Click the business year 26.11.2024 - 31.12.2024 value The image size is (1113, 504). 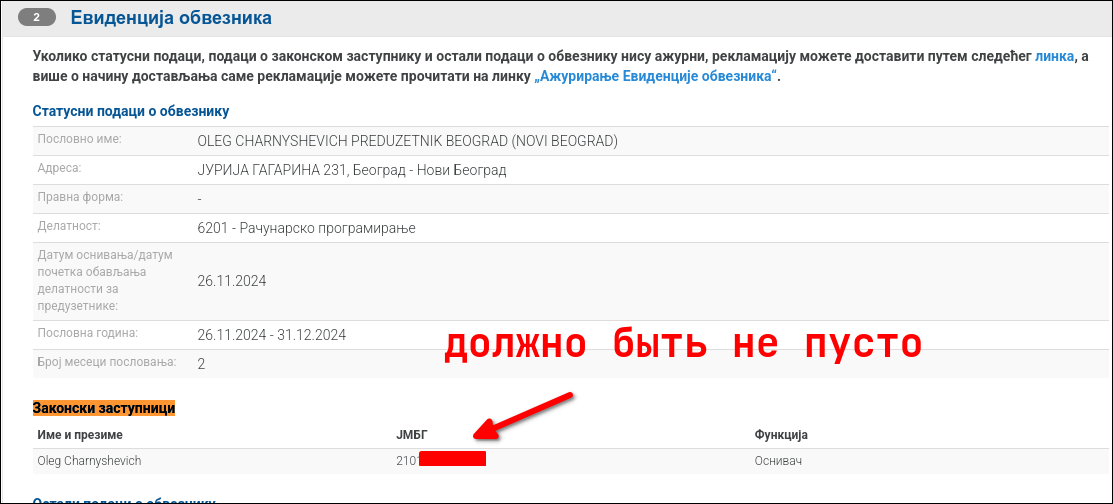coord(272,334)
